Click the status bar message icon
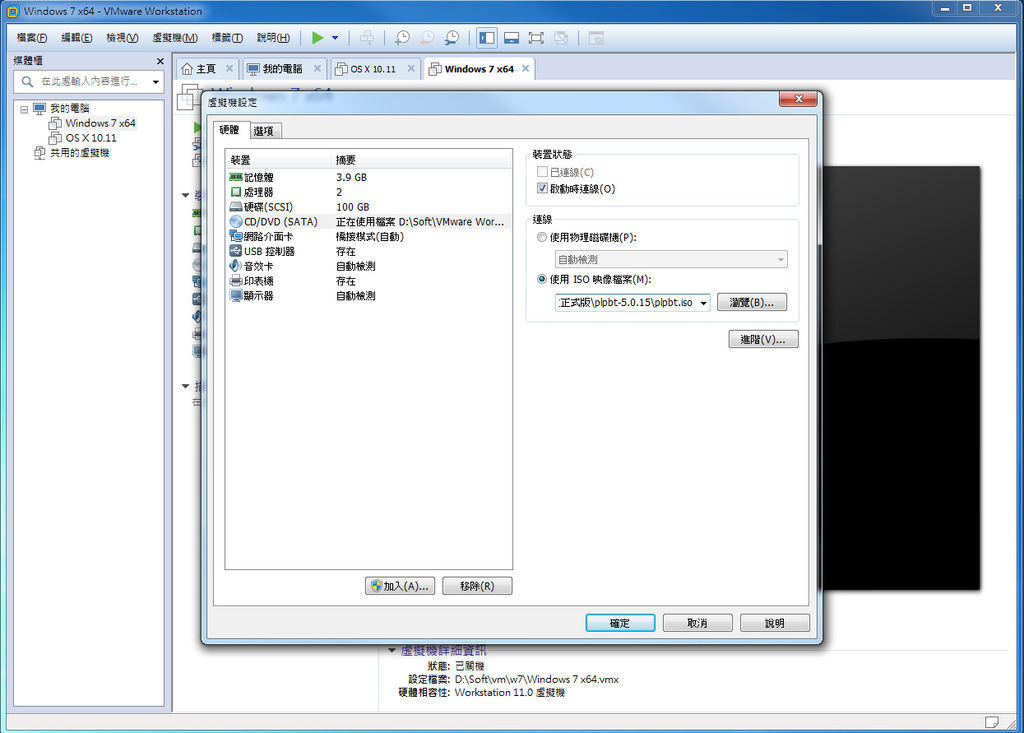Screen dimensions: 1024x733 click(x=992, y=721)
